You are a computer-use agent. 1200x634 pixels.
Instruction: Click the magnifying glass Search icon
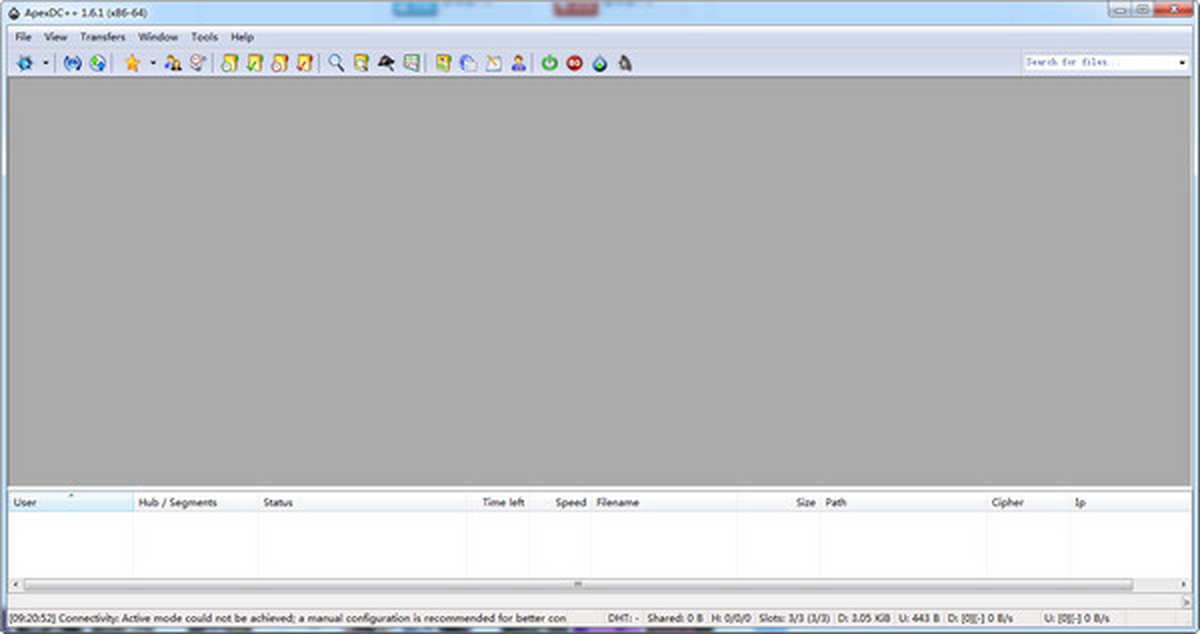[336, 63]
